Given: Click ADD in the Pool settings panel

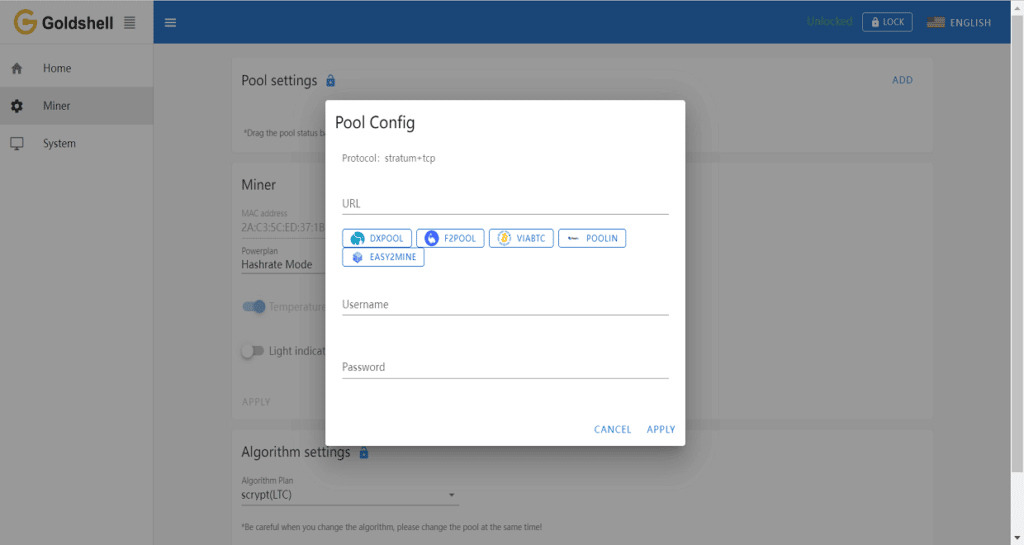Looking at the screenshot, I should coord(903,80).
